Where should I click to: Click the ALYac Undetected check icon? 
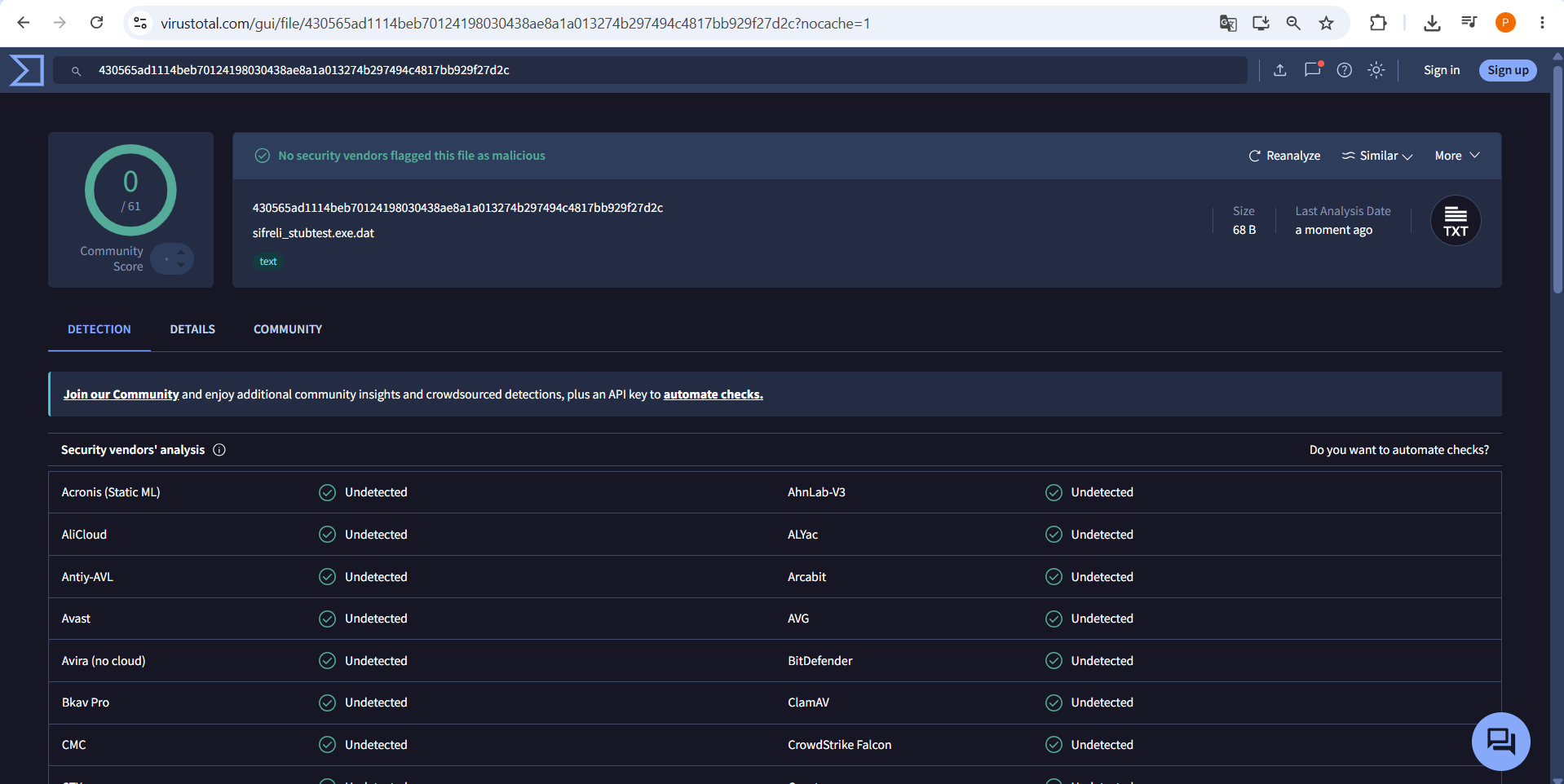1054,535
